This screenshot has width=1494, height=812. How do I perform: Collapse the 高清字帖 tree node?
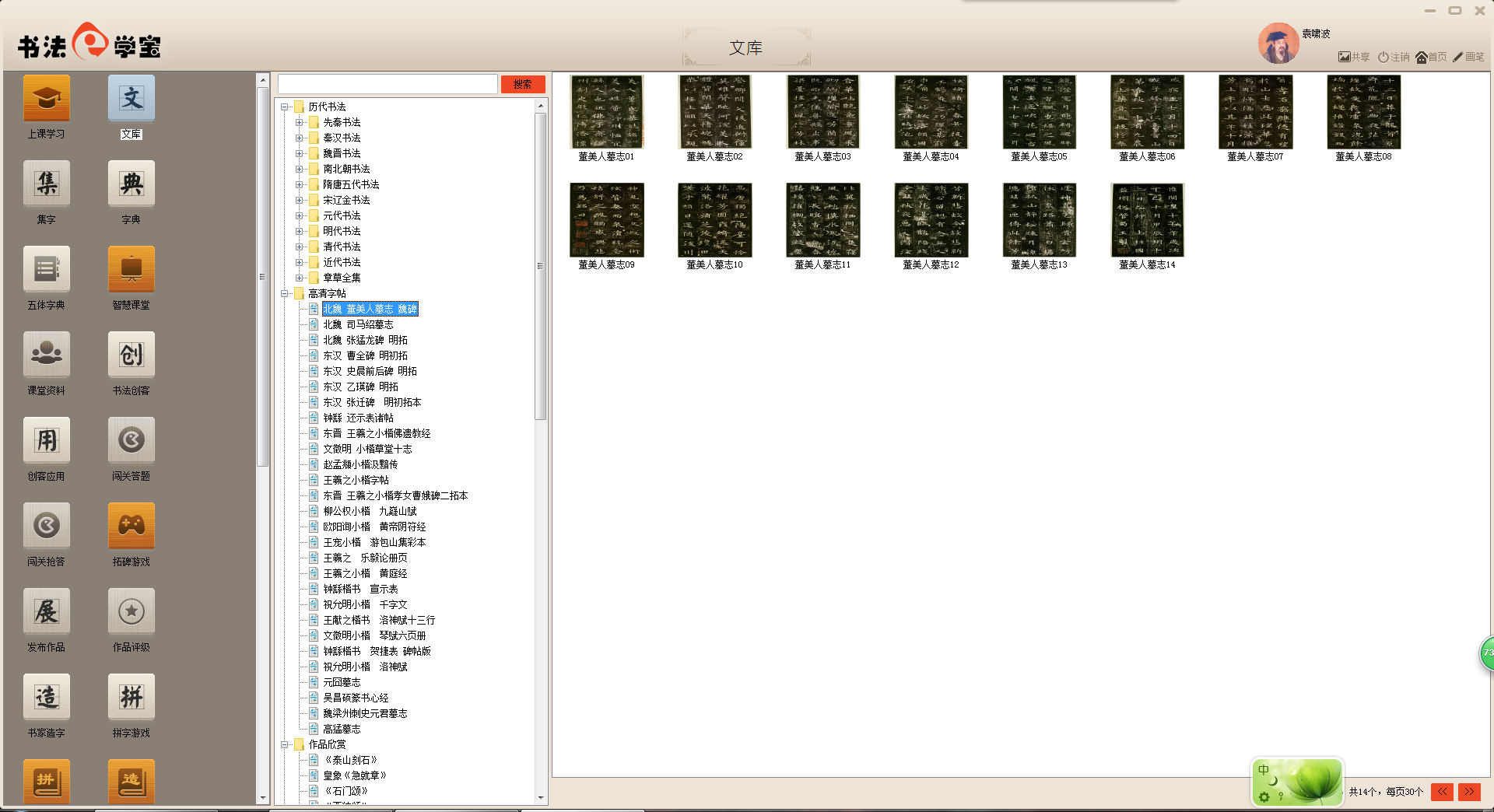click(285, 294)
